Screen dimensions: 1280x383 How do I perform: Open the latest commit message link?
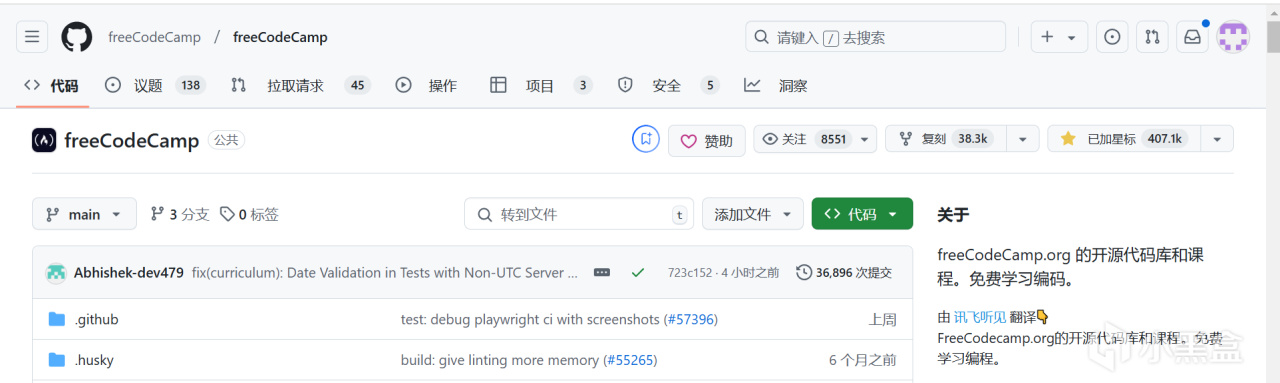click(x=385, y=272)
